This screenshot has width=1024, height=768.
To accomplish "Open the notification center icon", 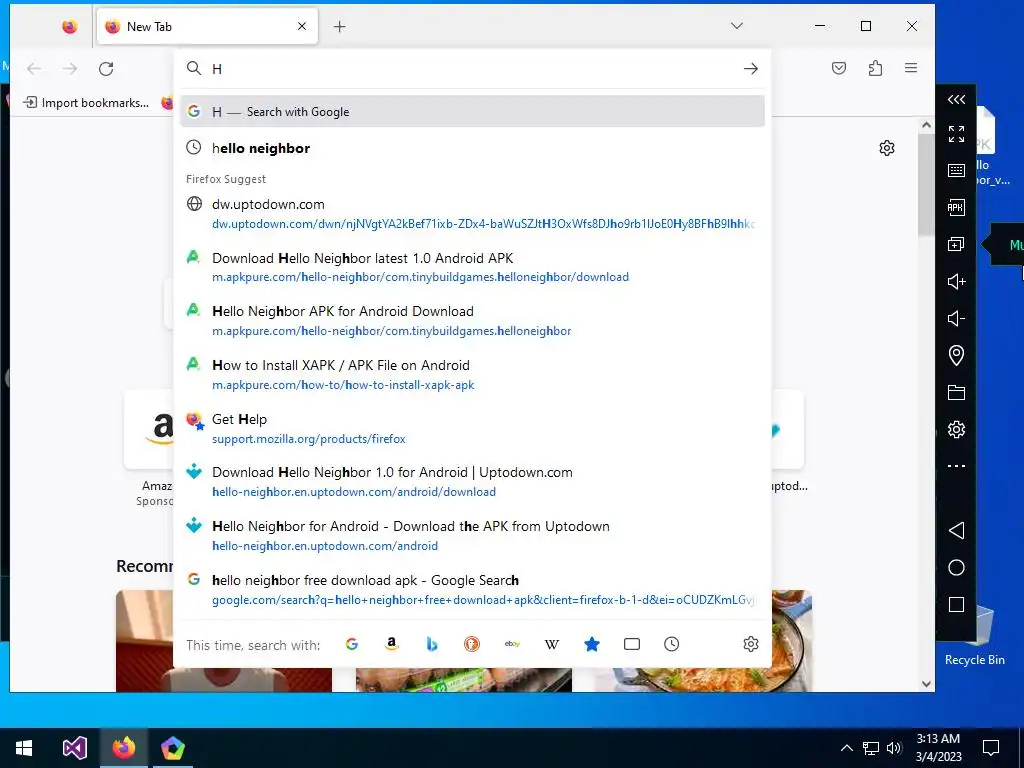I will coord(991,748).
